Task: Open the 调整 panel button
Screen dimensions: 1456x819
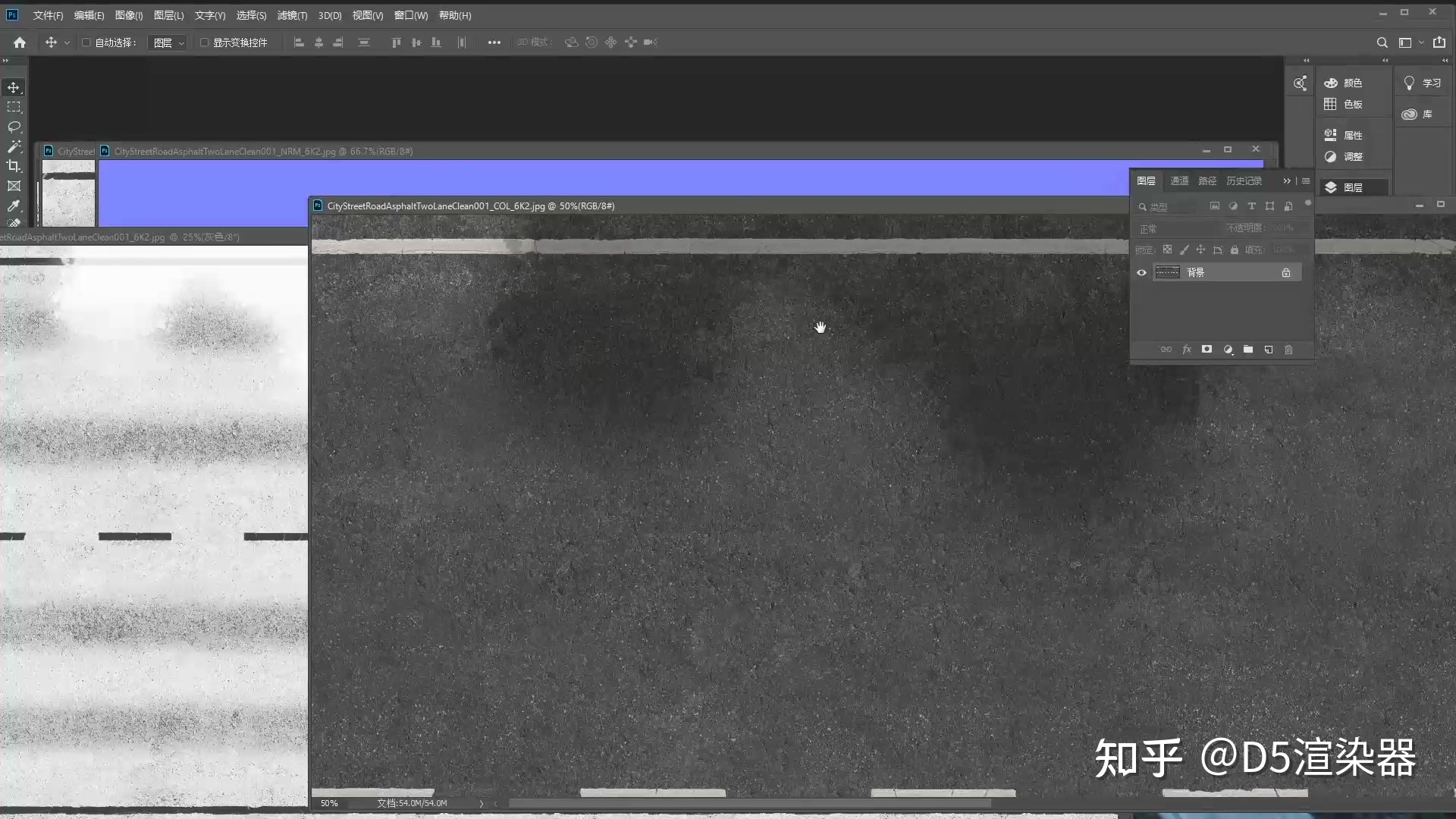Action: (x=1345, y=156)
